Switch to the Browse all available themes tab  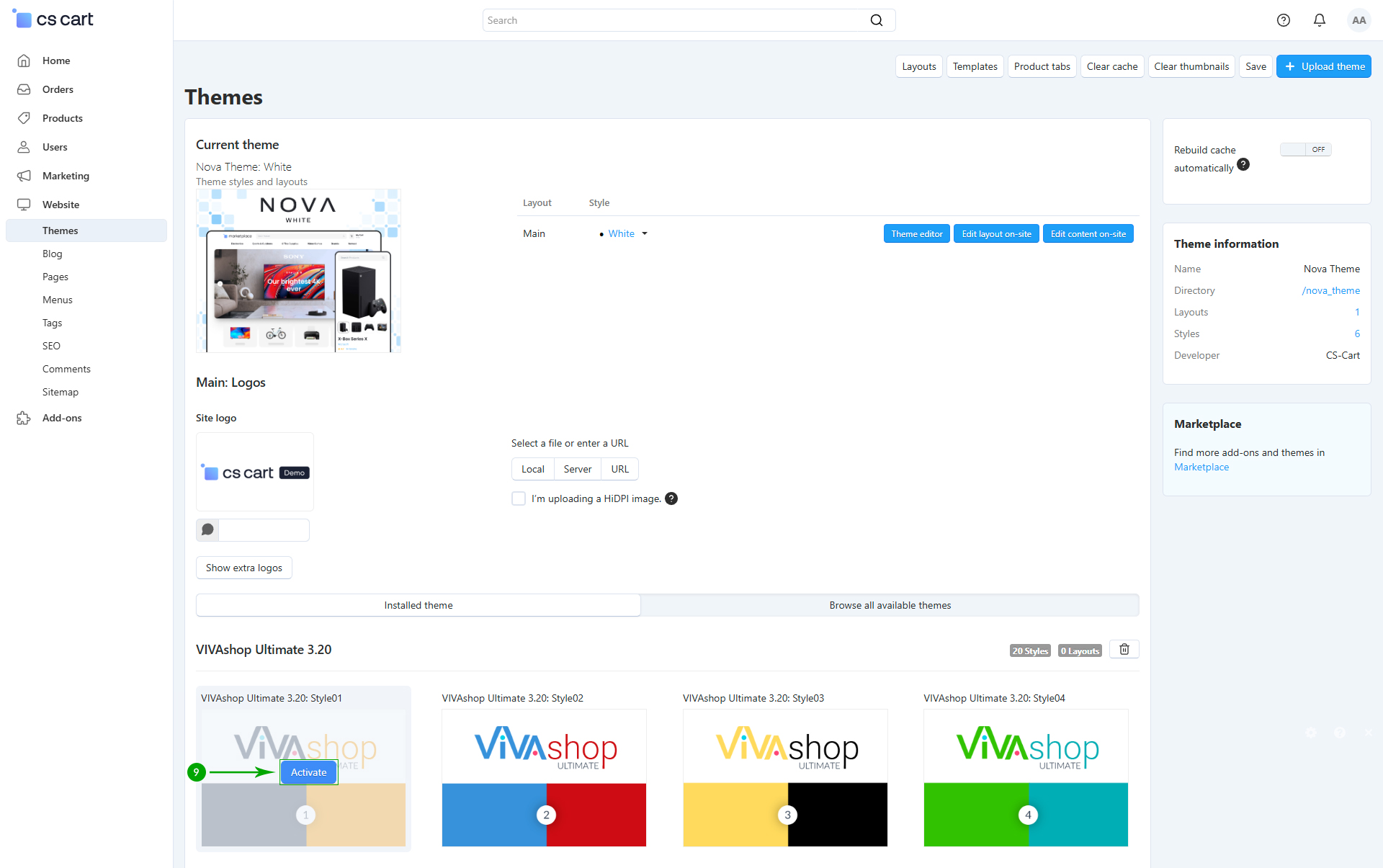click(x=890, y=605)
